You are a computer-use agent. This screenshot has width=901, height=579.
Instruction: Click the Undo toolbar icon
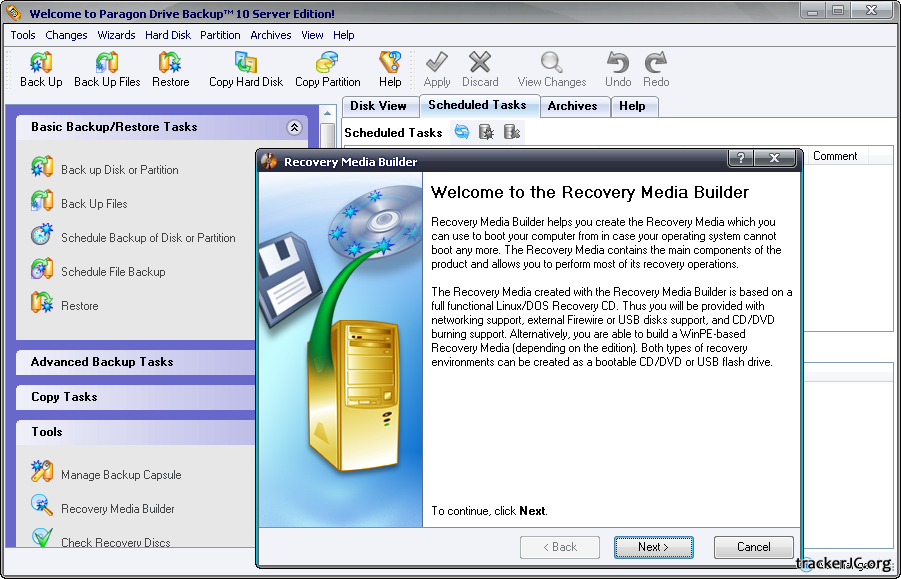click(x=618, y=70)
